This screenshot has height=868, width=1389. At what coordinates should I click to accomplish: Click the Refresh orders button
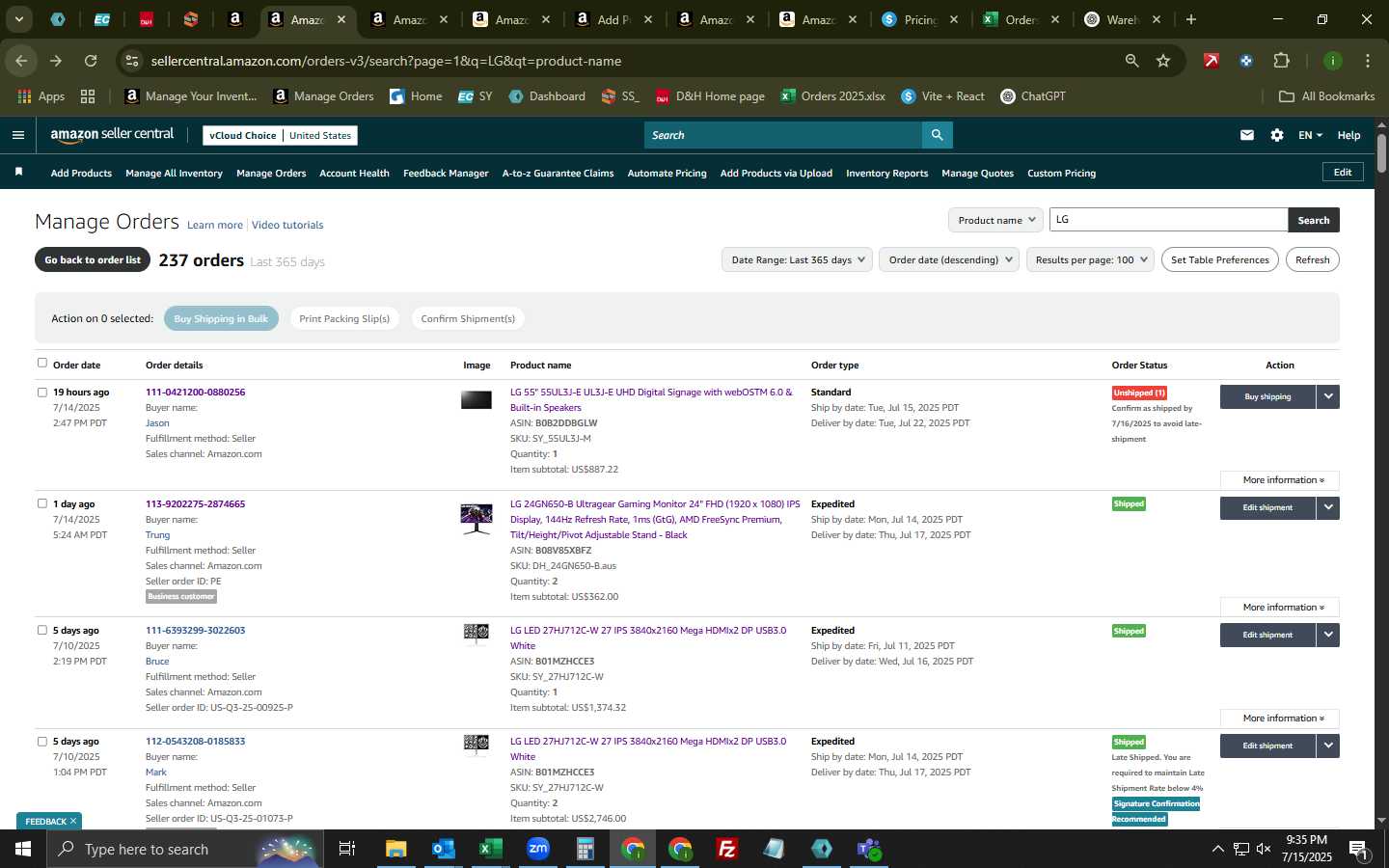click(1312, 259)
